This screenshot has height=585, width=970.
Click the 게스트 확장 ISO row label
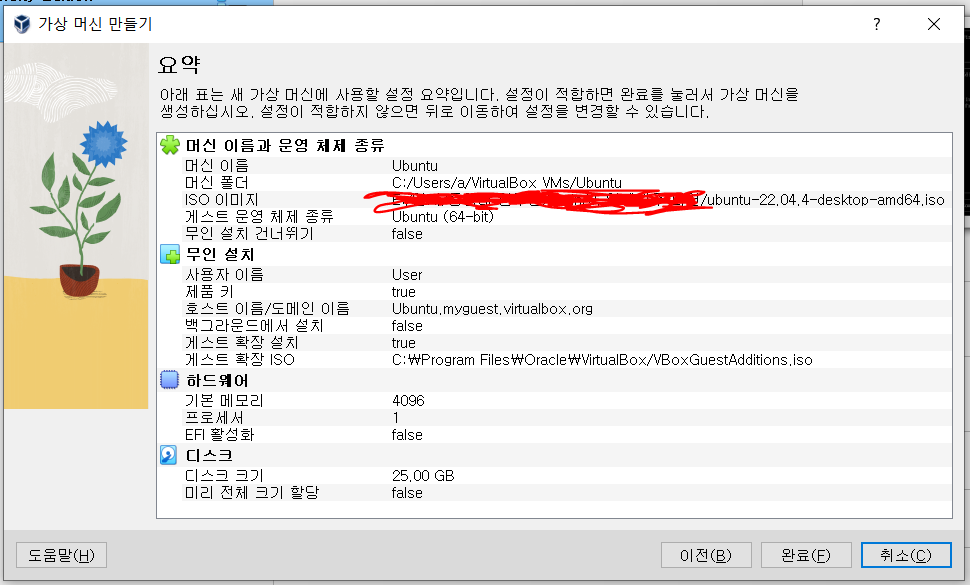tap(240, 360)
